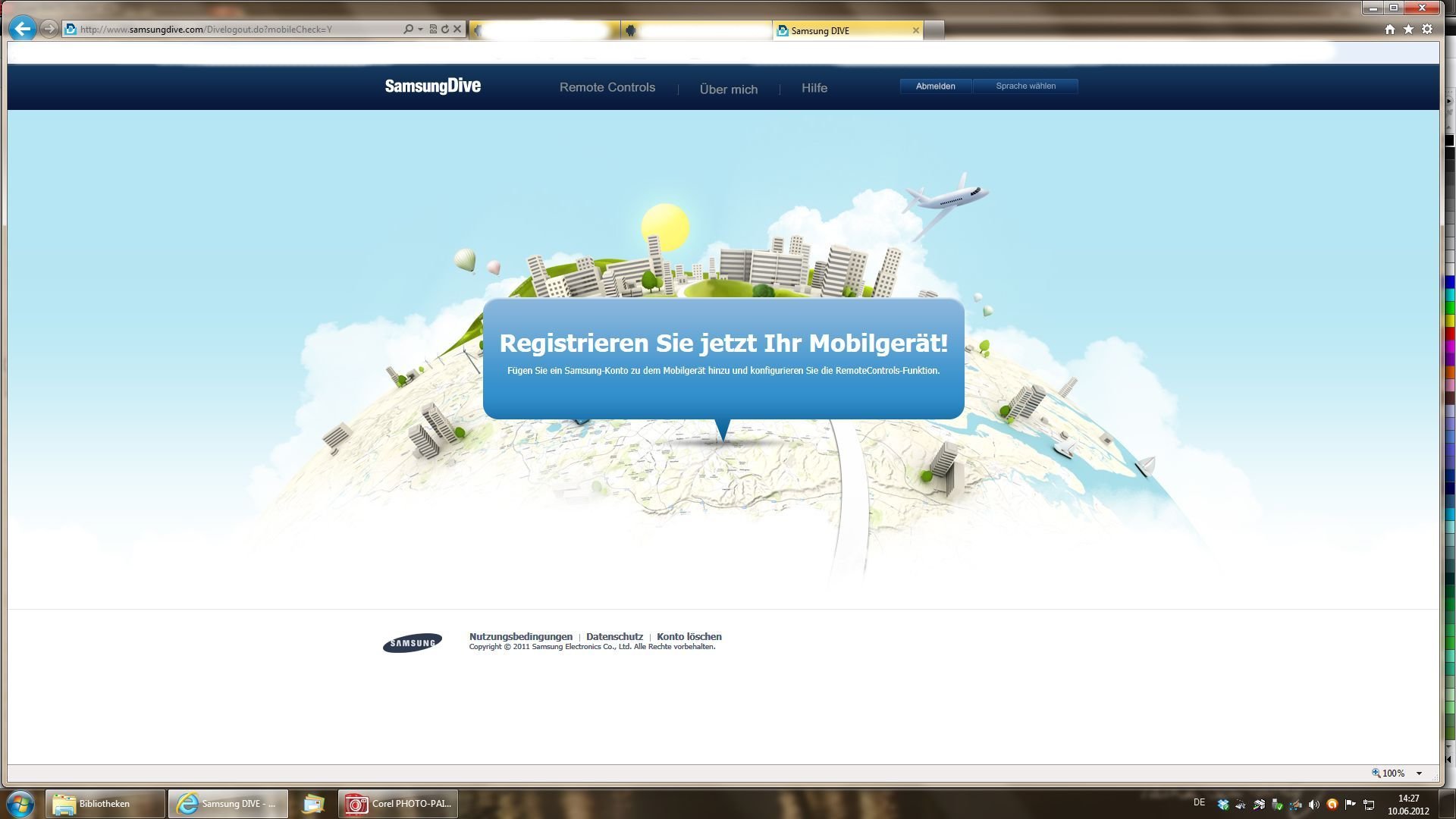Click the Dropbox tray icon
Screen dimensions: 1456x819
click(1222, 805)
